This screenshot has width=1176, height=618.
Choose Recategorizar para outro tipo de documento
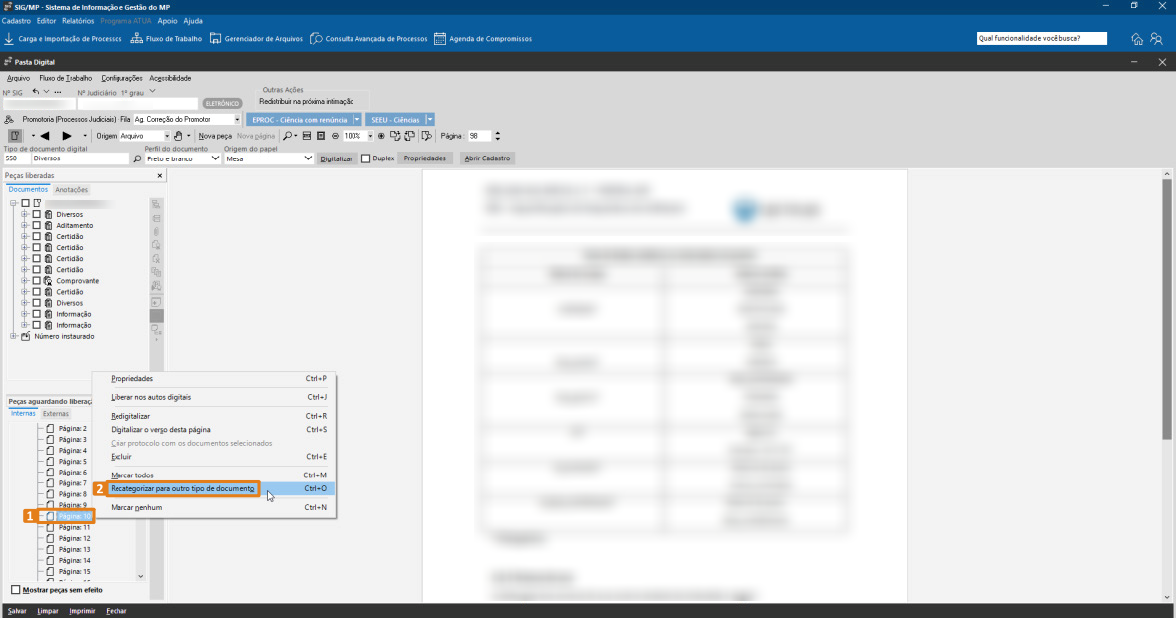point(183,489)
